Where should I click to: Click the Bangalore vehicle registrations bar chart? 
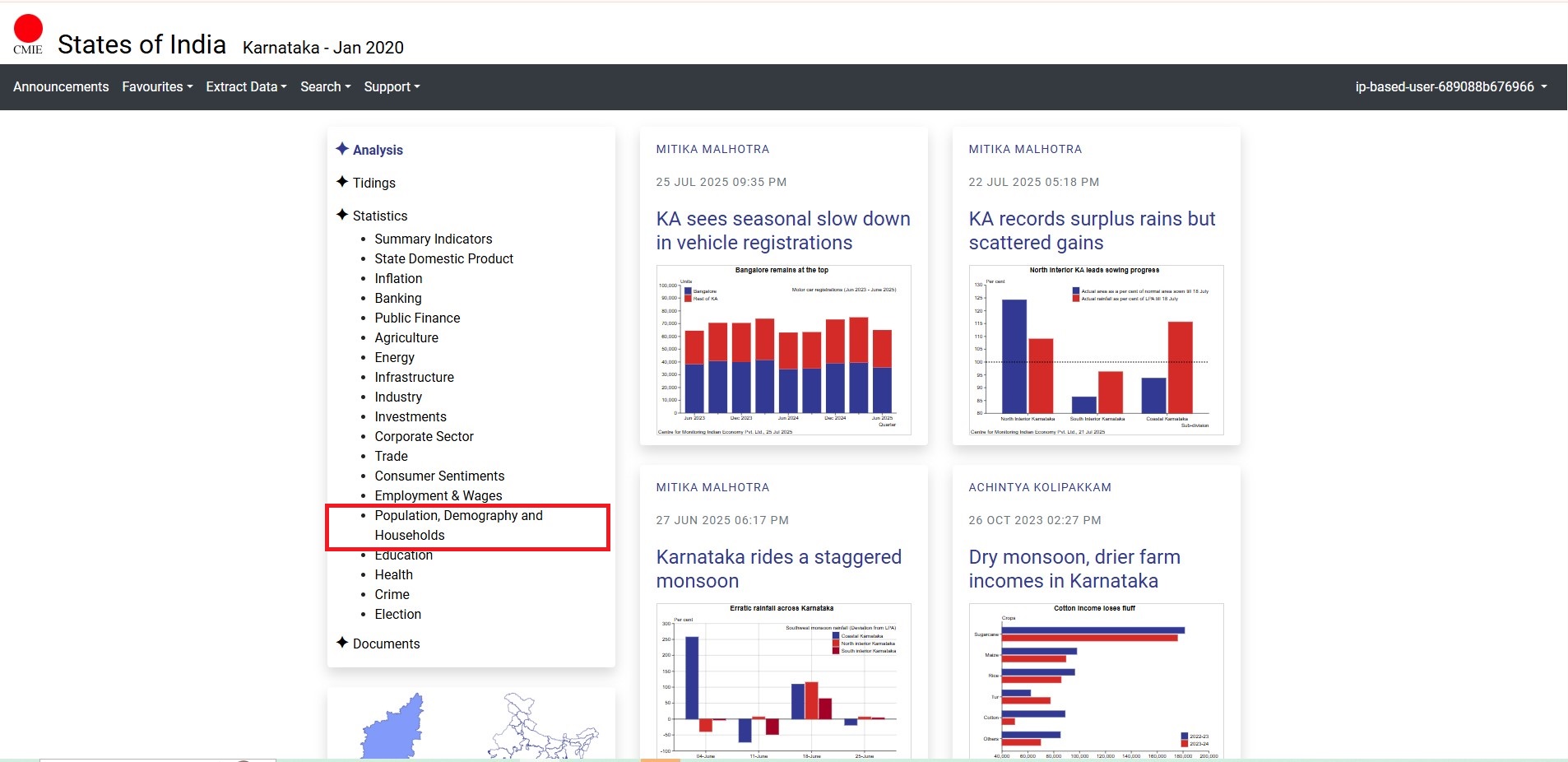pos(783,350)
